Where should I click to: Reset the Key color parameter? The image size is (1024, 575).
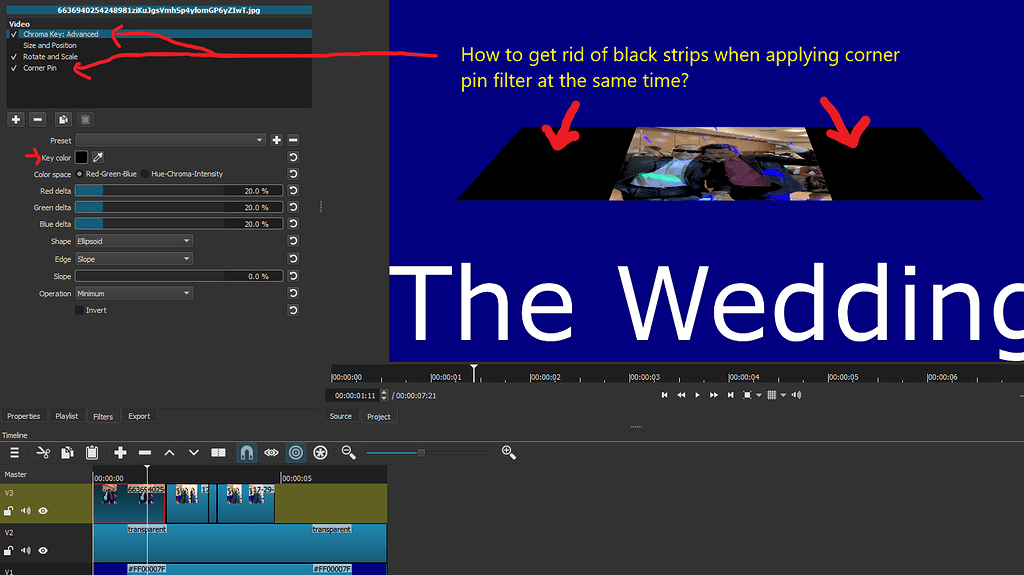pos(293,157)
